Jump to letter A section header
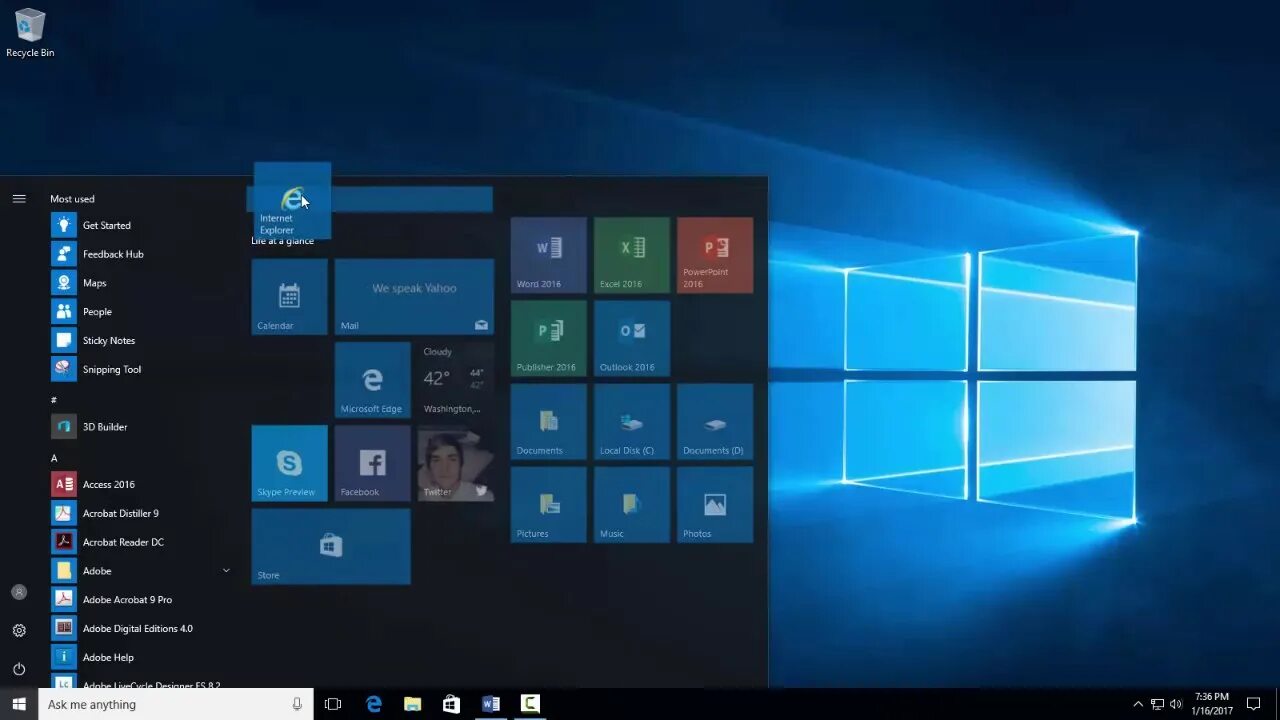The image size is (1280, 720). point(54,458)
